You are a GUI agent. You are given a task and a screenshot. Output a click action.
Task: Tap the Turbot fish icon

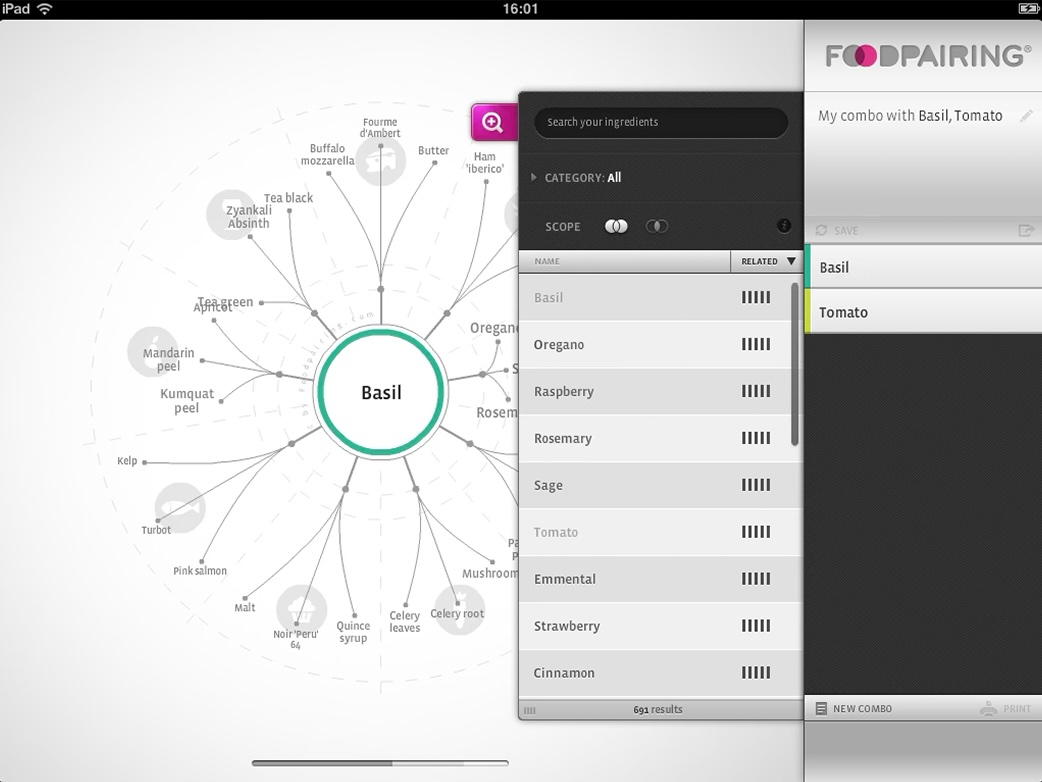[x=181, y=507]
